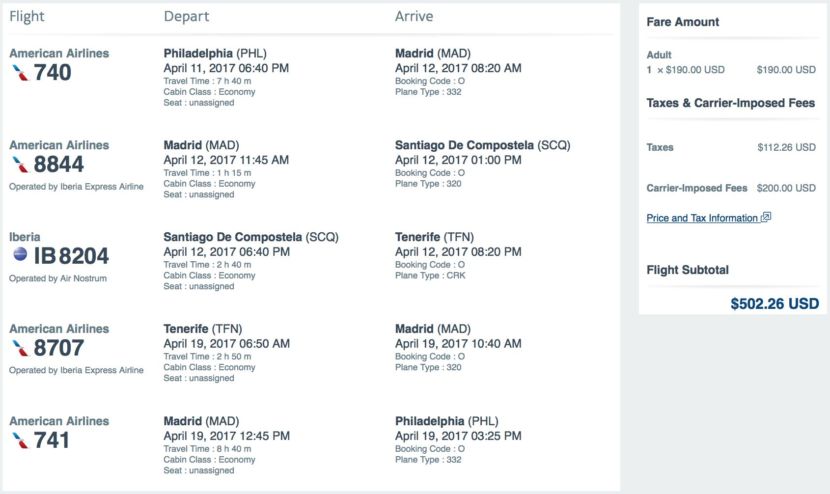Screen dimensions: 830x494
Task: Click Tenerife (TFN) departure city
Action: pyautogui.click(x=203, y=329)
